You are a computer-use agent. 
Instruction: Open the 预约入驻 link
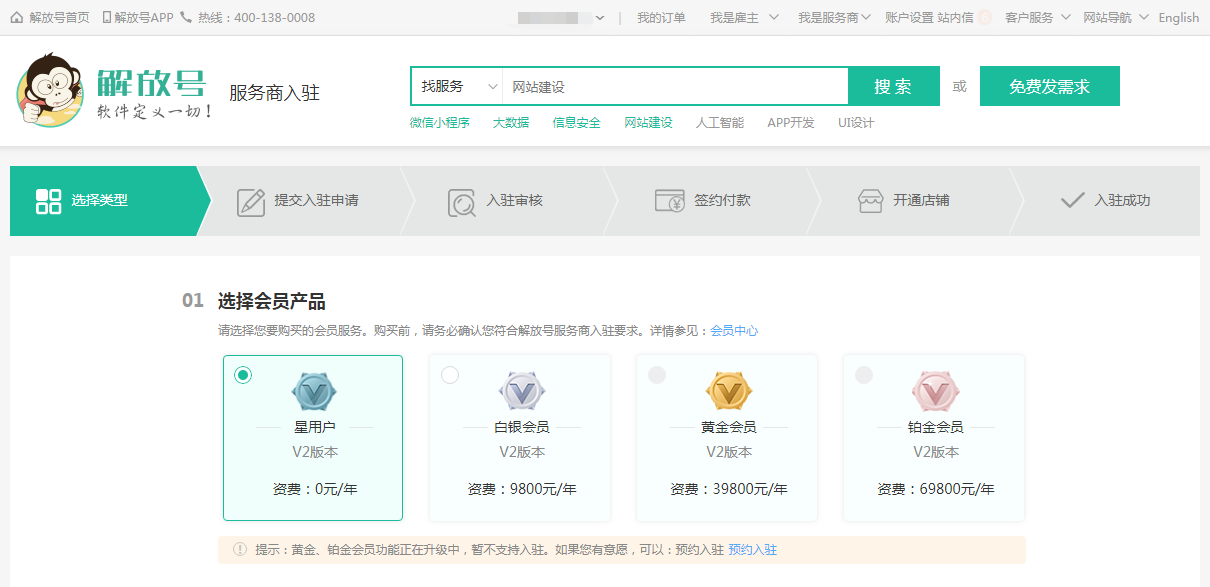coord(752,550)
